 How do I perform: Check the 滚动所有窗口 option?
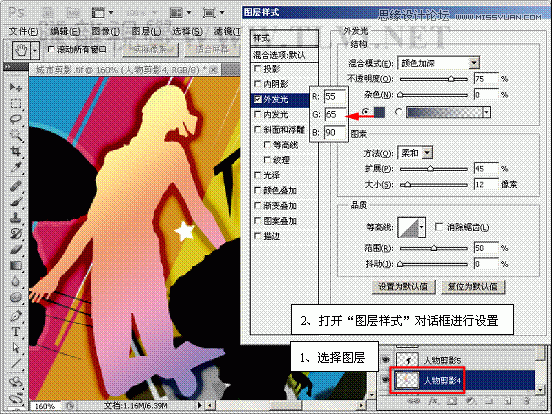[51, 49]
